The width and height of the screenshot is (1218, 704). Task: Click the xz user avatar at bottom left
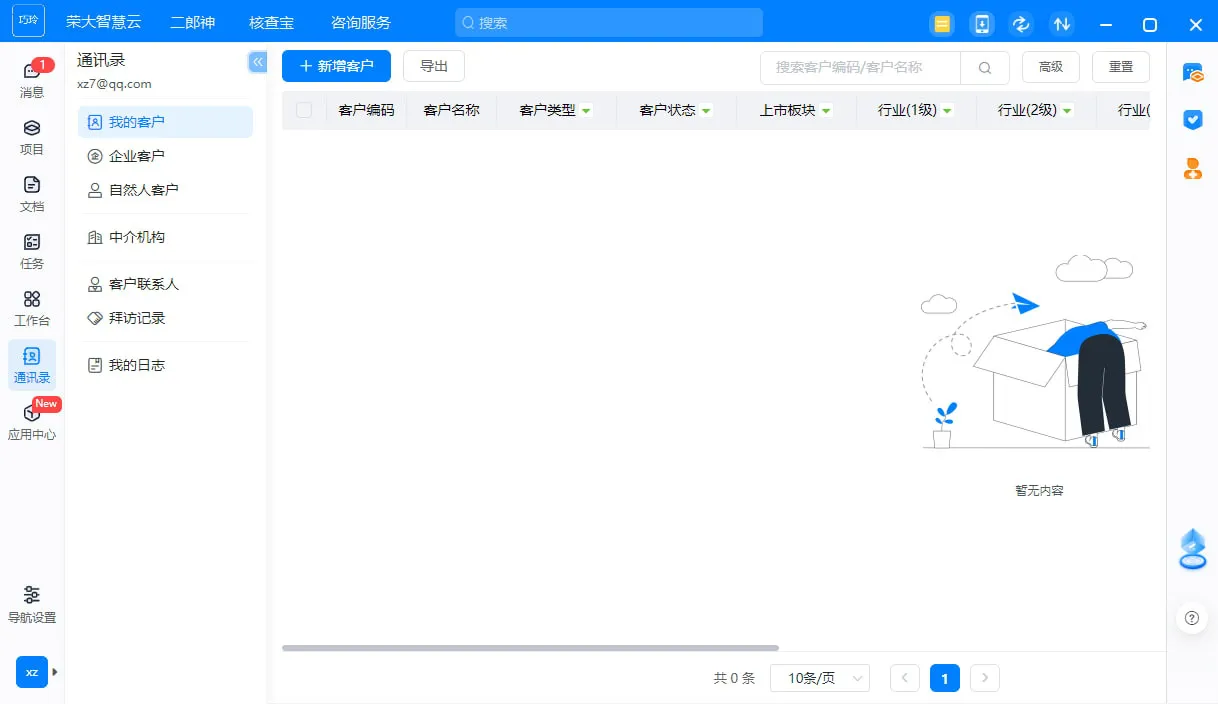(31, 672)
